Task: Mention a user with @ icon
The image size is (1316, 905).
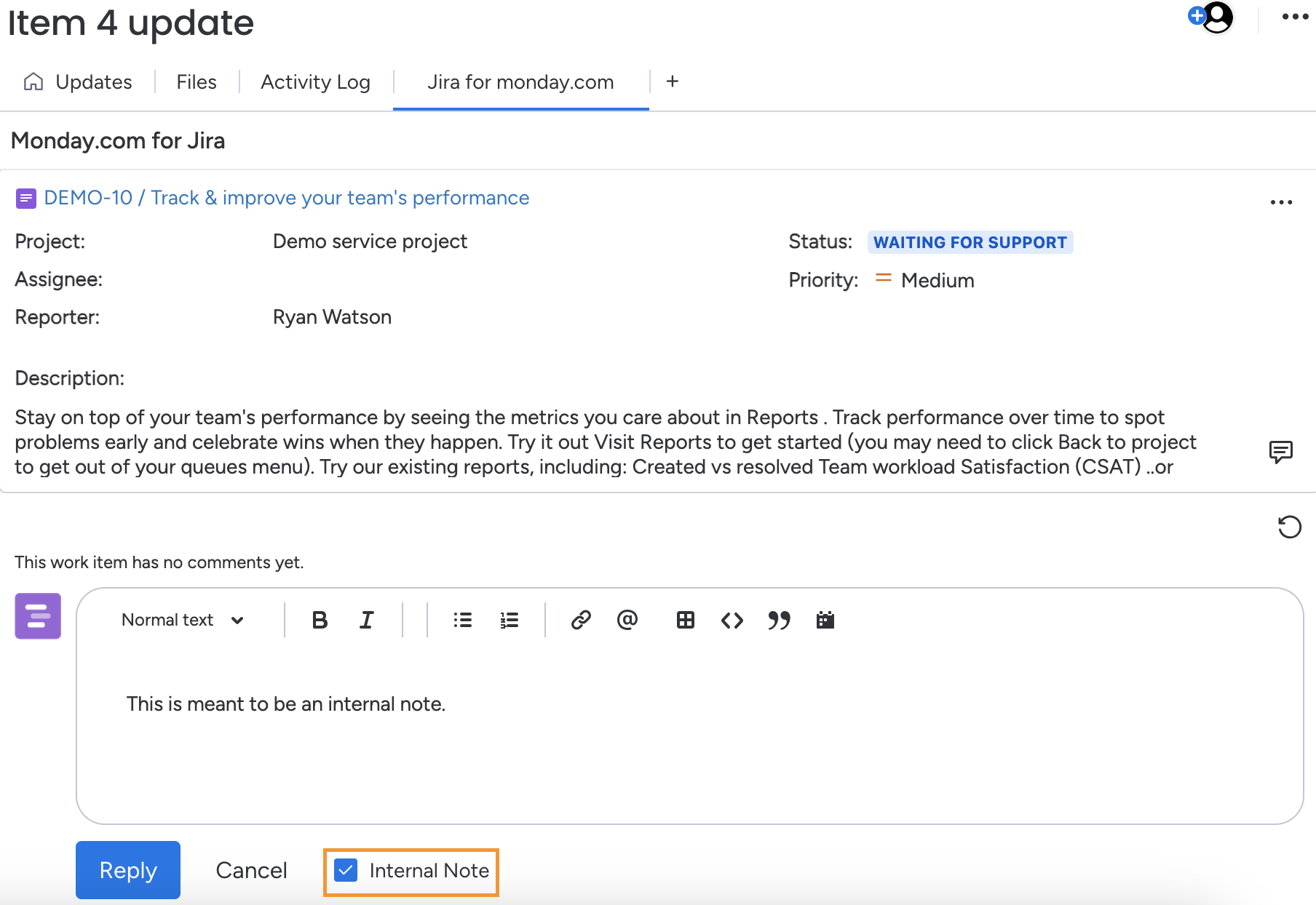Action: [x=627, y=620]
